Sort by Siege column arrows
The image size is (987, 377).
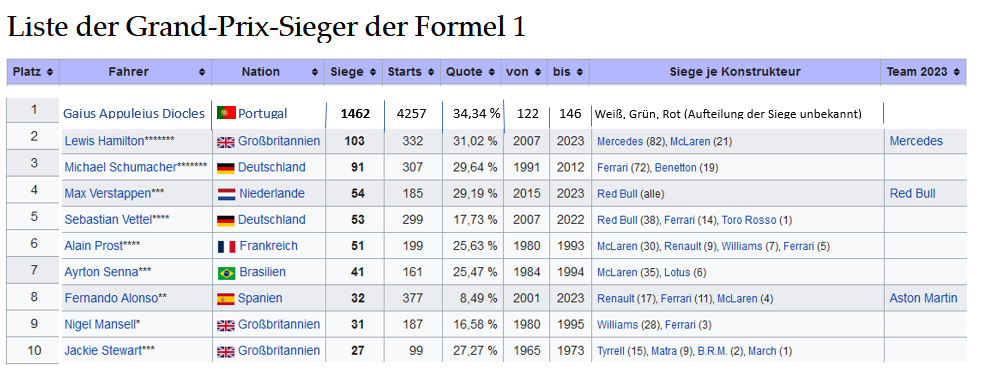tap(373, 72)
